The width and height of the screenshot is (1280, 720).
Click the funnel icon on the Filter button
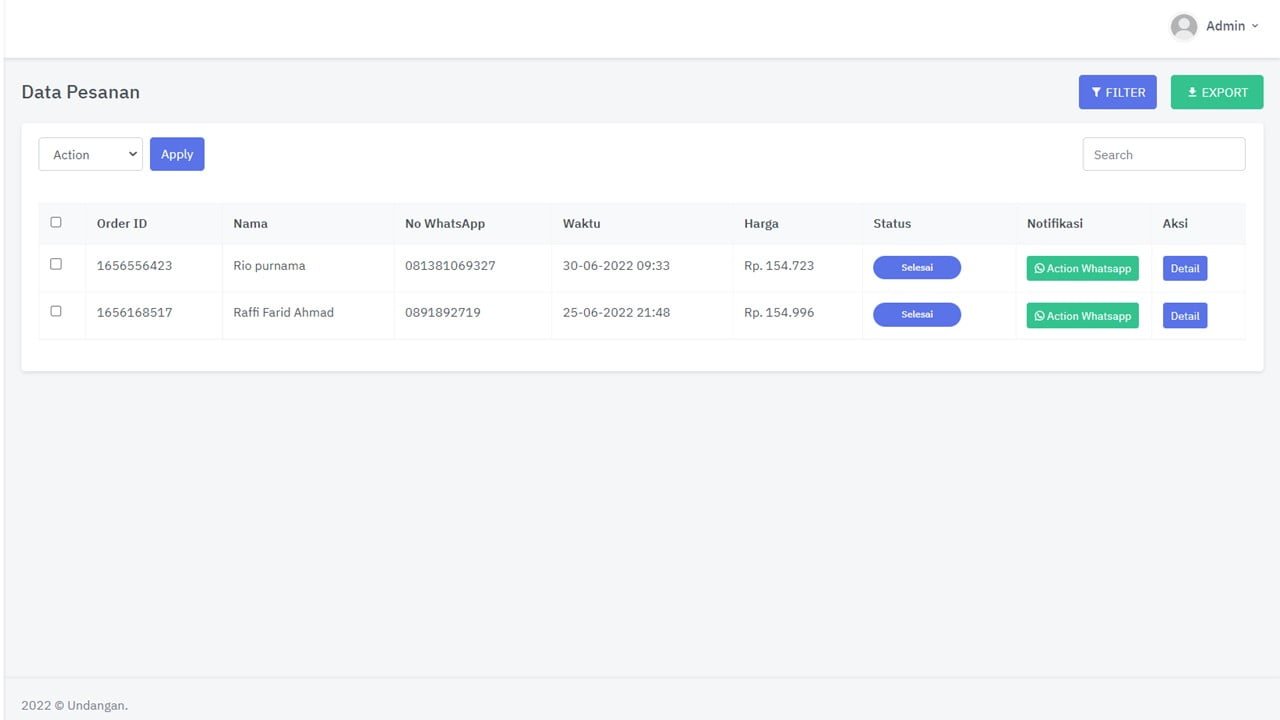click(x=1096, y=93)
